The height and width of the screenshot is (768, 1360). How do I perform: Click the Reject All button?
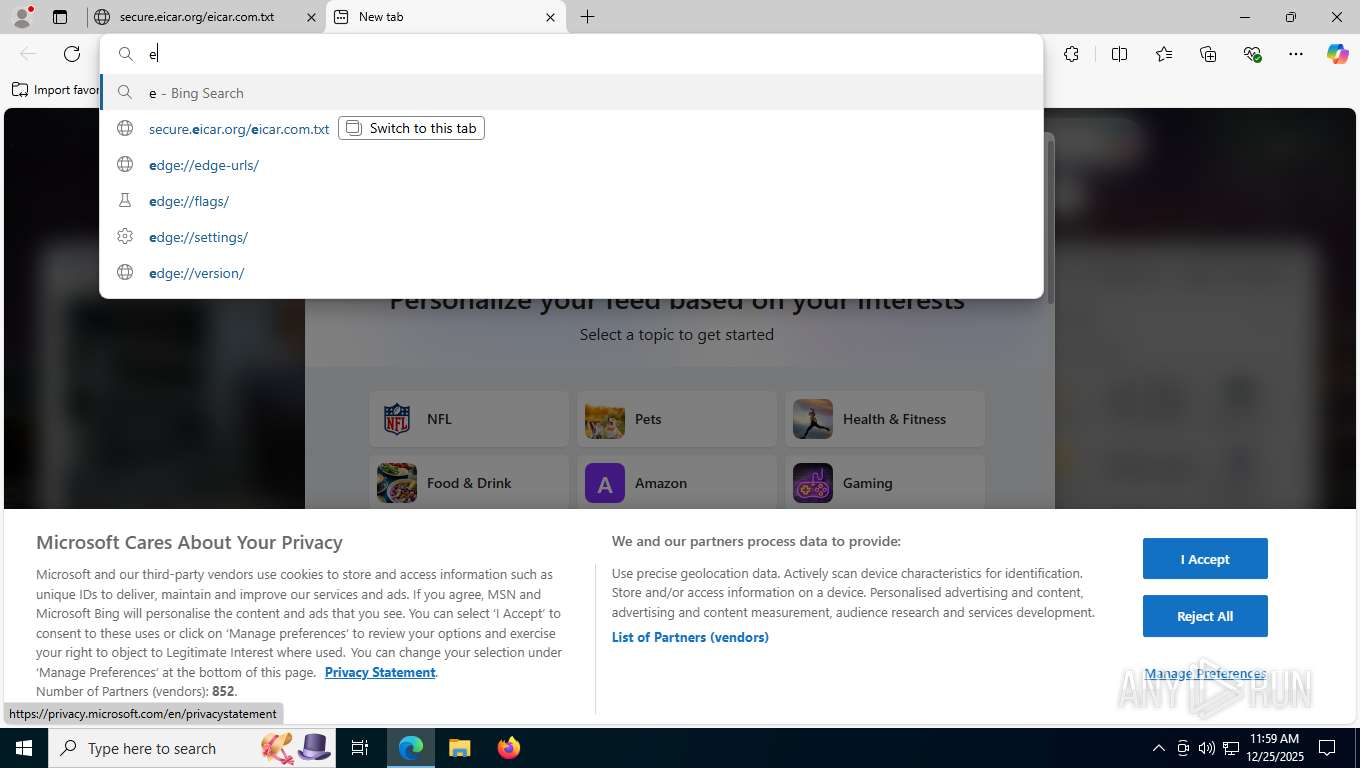click(1205, 616)
